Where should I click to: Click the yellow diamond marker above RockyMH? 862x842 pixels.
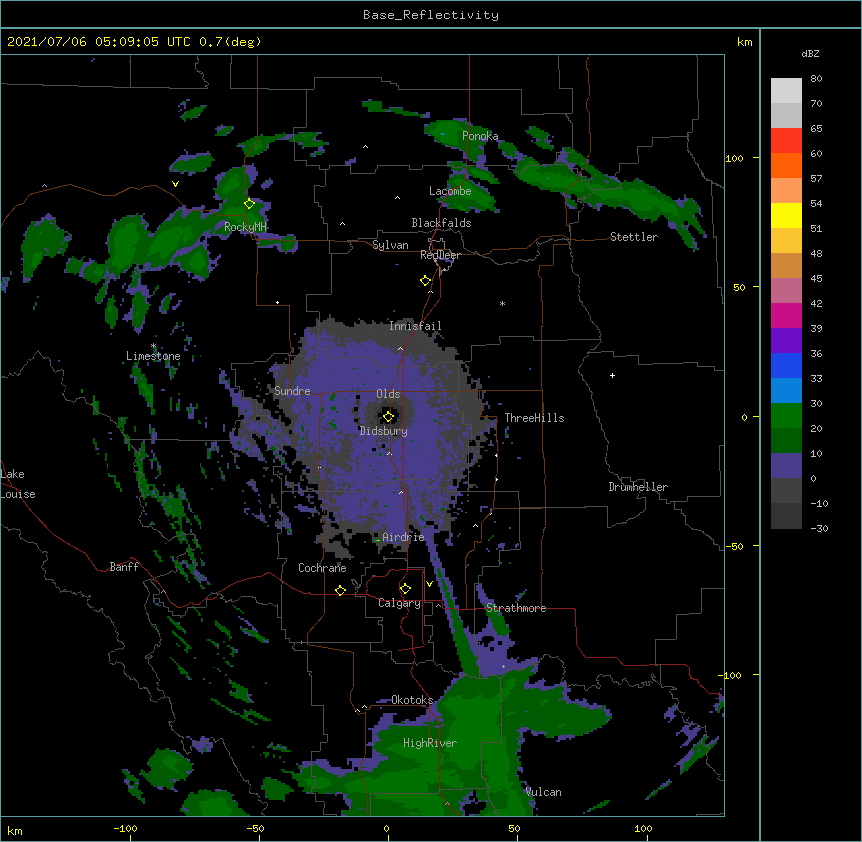249,204
